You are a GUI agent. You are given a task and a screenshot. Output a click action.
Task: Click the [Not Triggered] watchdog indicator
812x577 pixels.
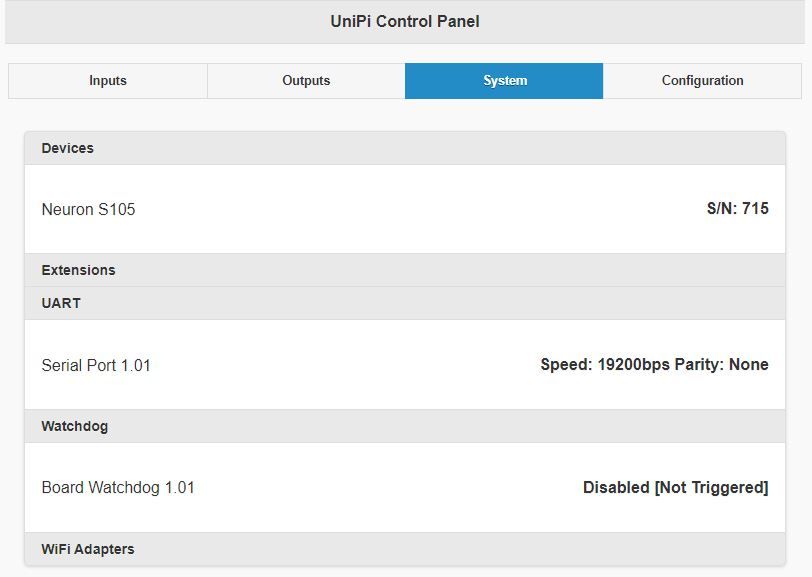coord(711,488)
